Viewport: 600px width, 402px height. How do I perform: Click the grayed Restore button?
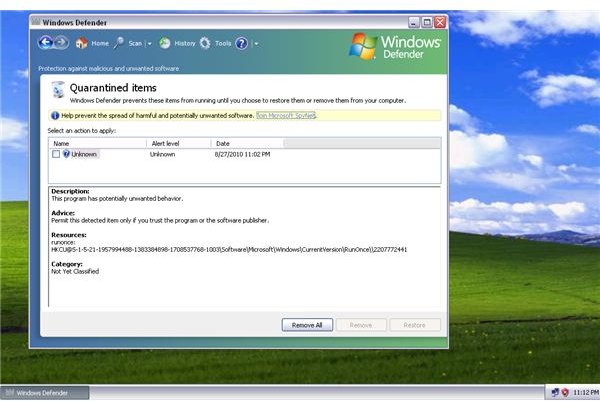pos(415,325)
